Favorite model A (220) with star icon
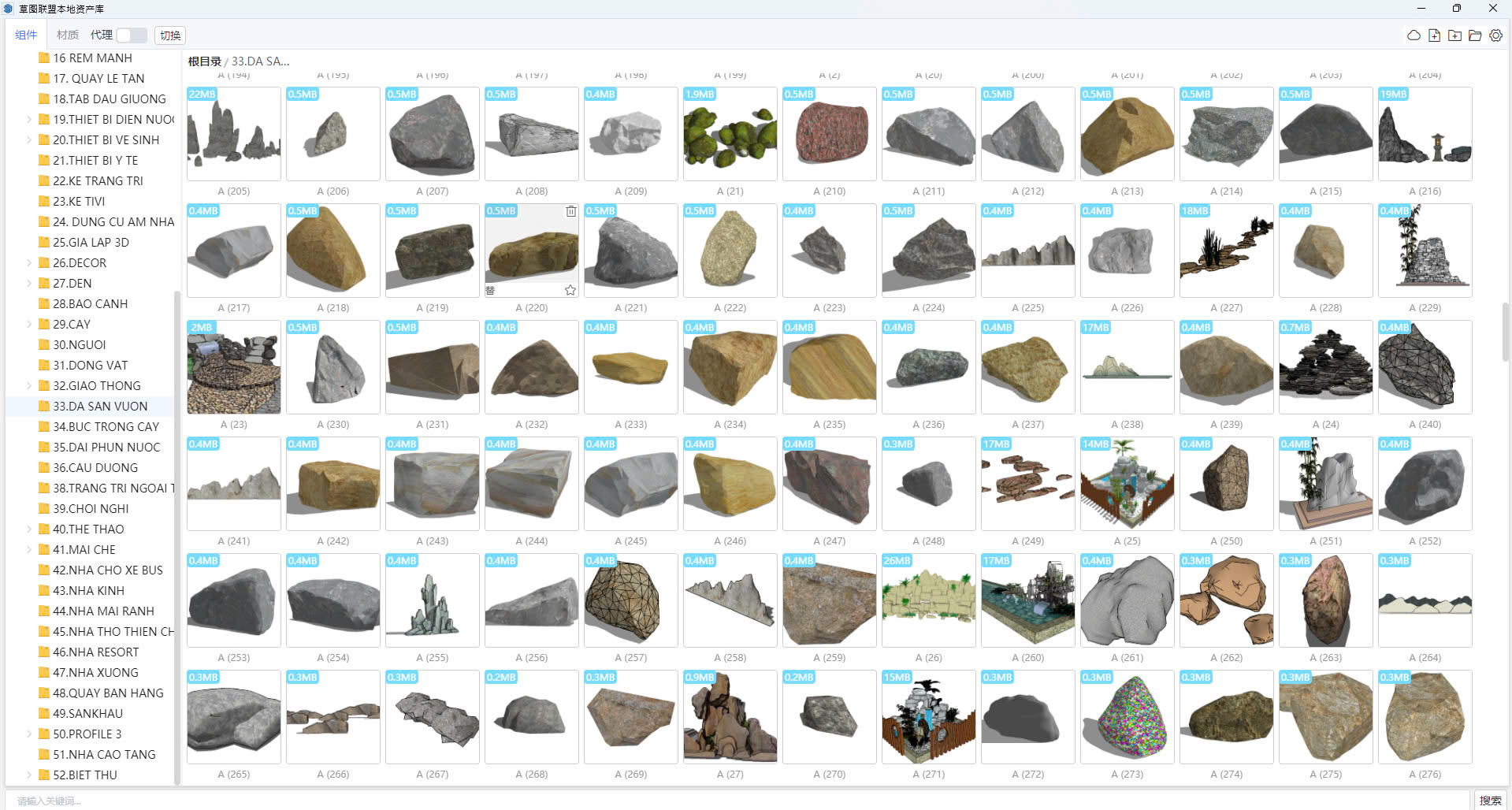This screenshot has width=1512, height=810. click(570, 290)
